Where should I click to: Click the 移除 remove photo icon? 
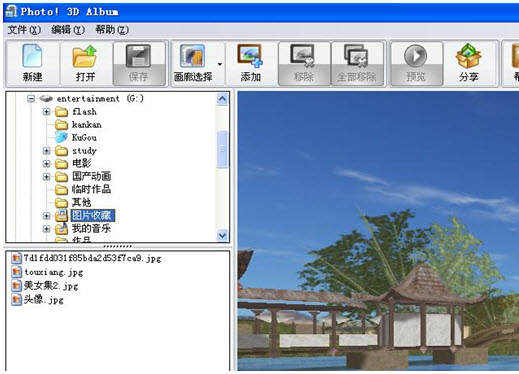[x=303, y=56]
